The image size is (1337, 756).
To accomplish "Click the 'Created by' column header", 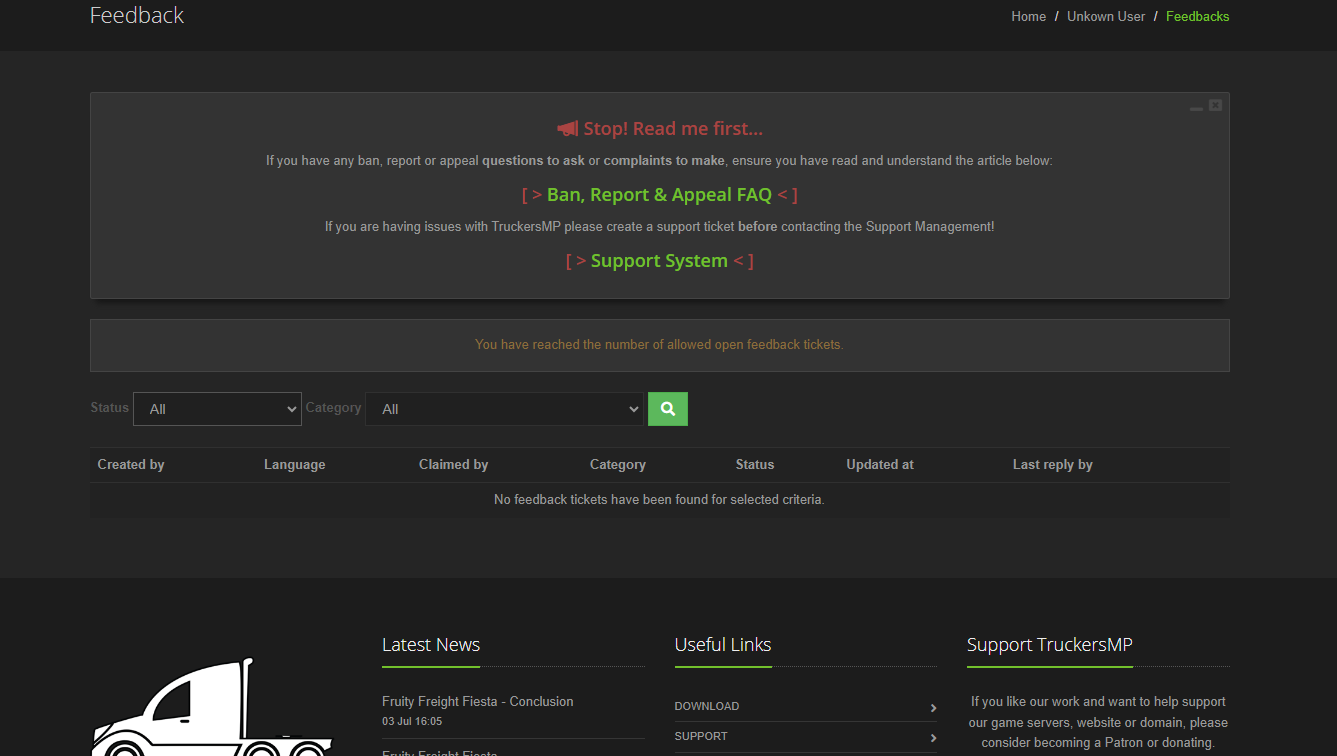I will pos(131,465).
